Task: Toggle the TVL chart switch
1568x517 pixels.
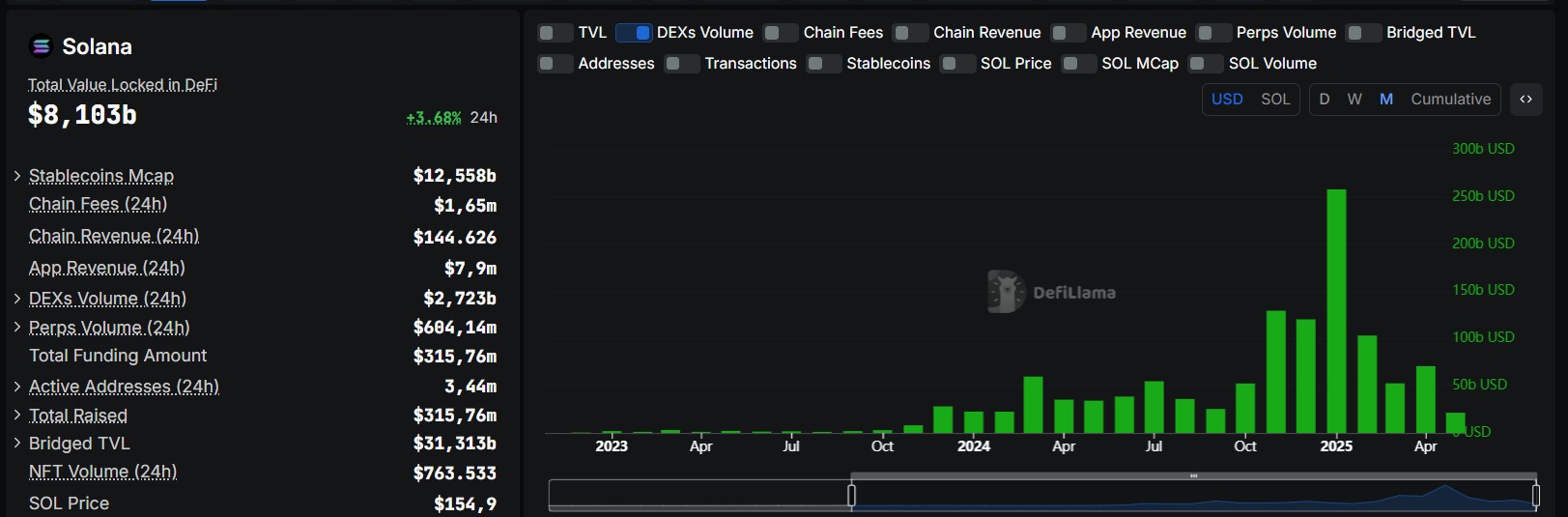Action: point(555,33)
